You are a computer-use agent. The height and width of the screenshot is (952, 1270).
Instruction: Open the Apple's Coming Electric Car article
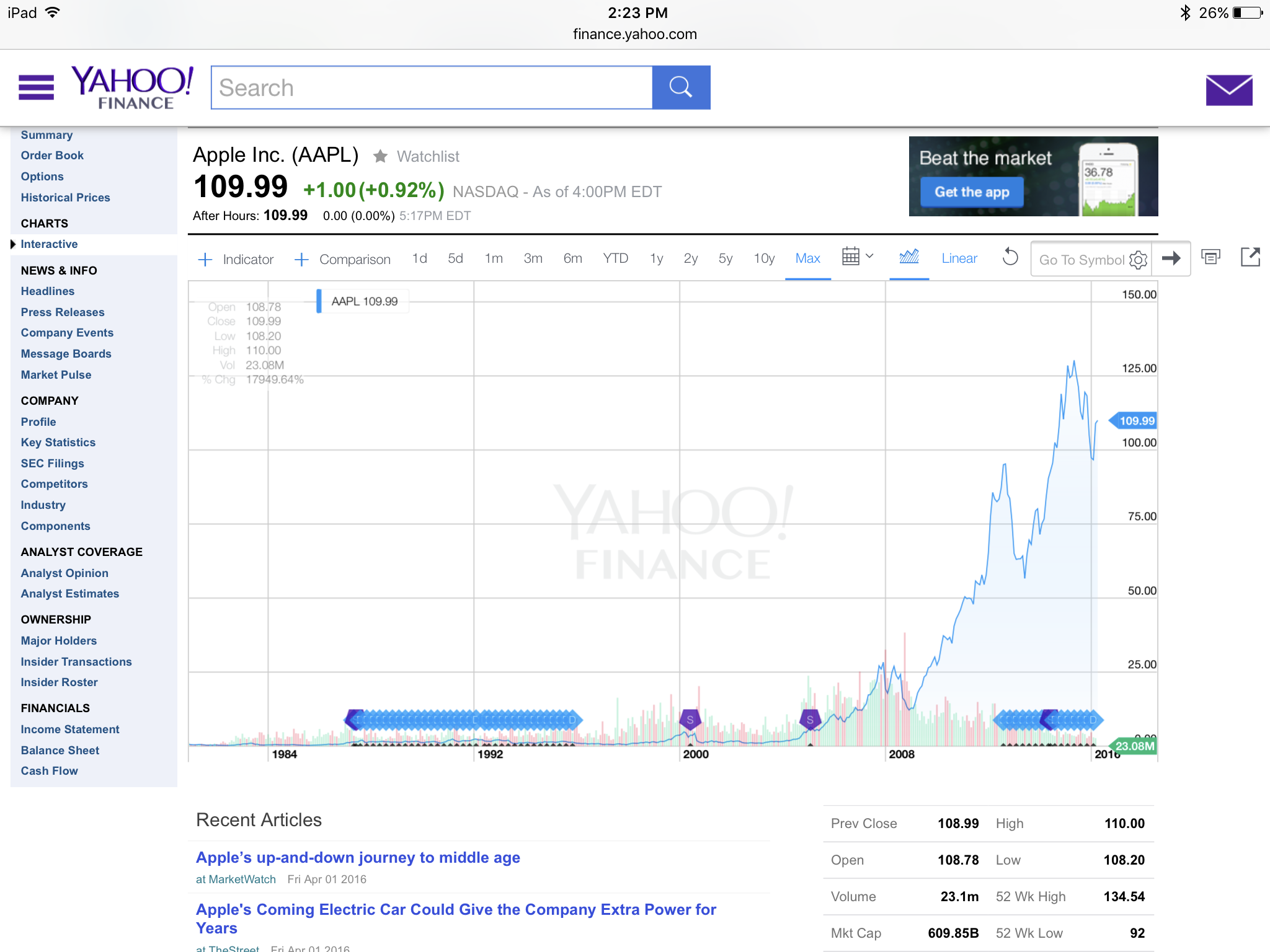pos(456,919)
